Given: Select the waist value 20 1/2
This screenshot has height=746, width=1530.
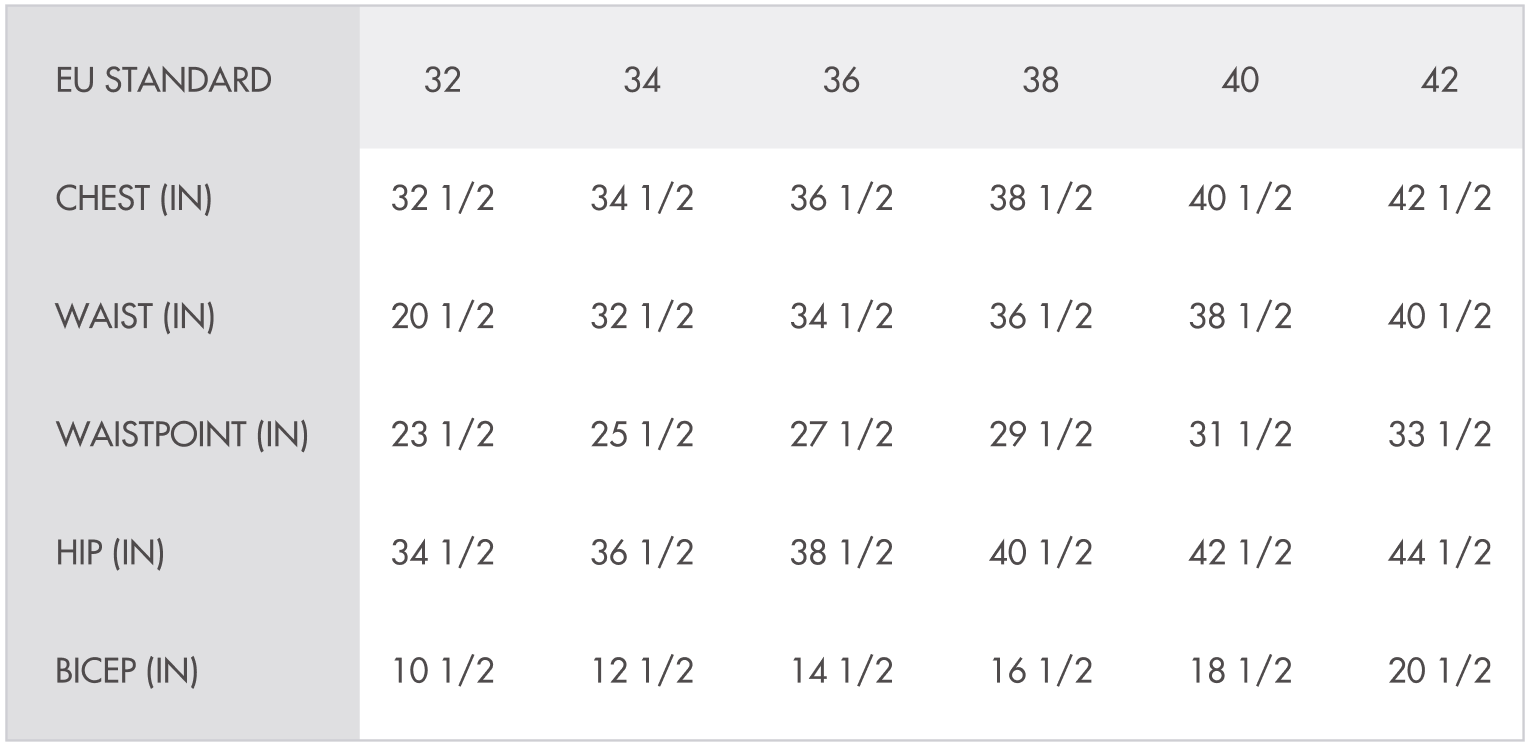Looking at the screenshot, I should tap(442, 317).
